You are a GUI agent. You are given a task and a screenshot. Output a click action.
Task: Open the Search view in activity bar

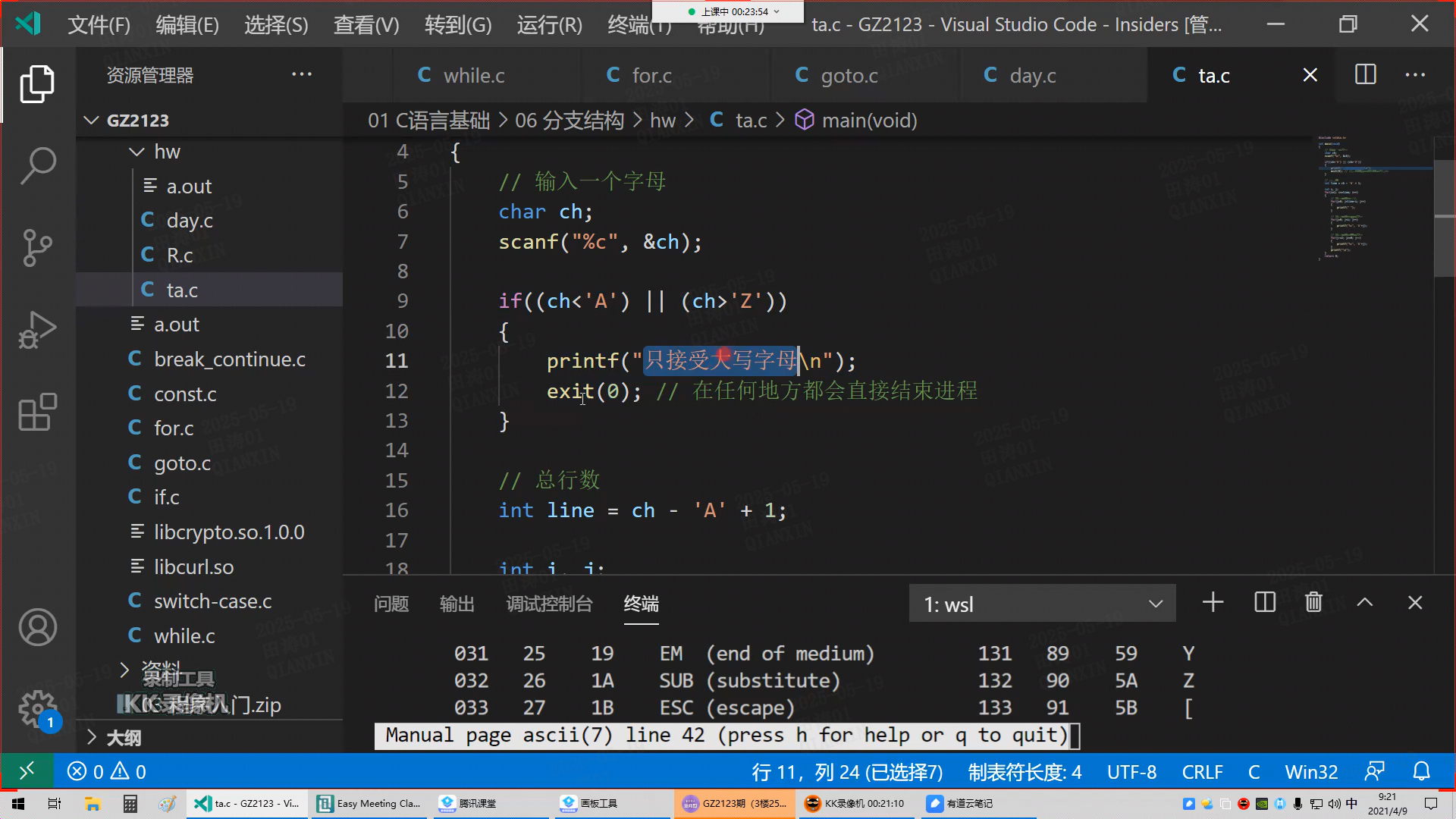point(37,165)
